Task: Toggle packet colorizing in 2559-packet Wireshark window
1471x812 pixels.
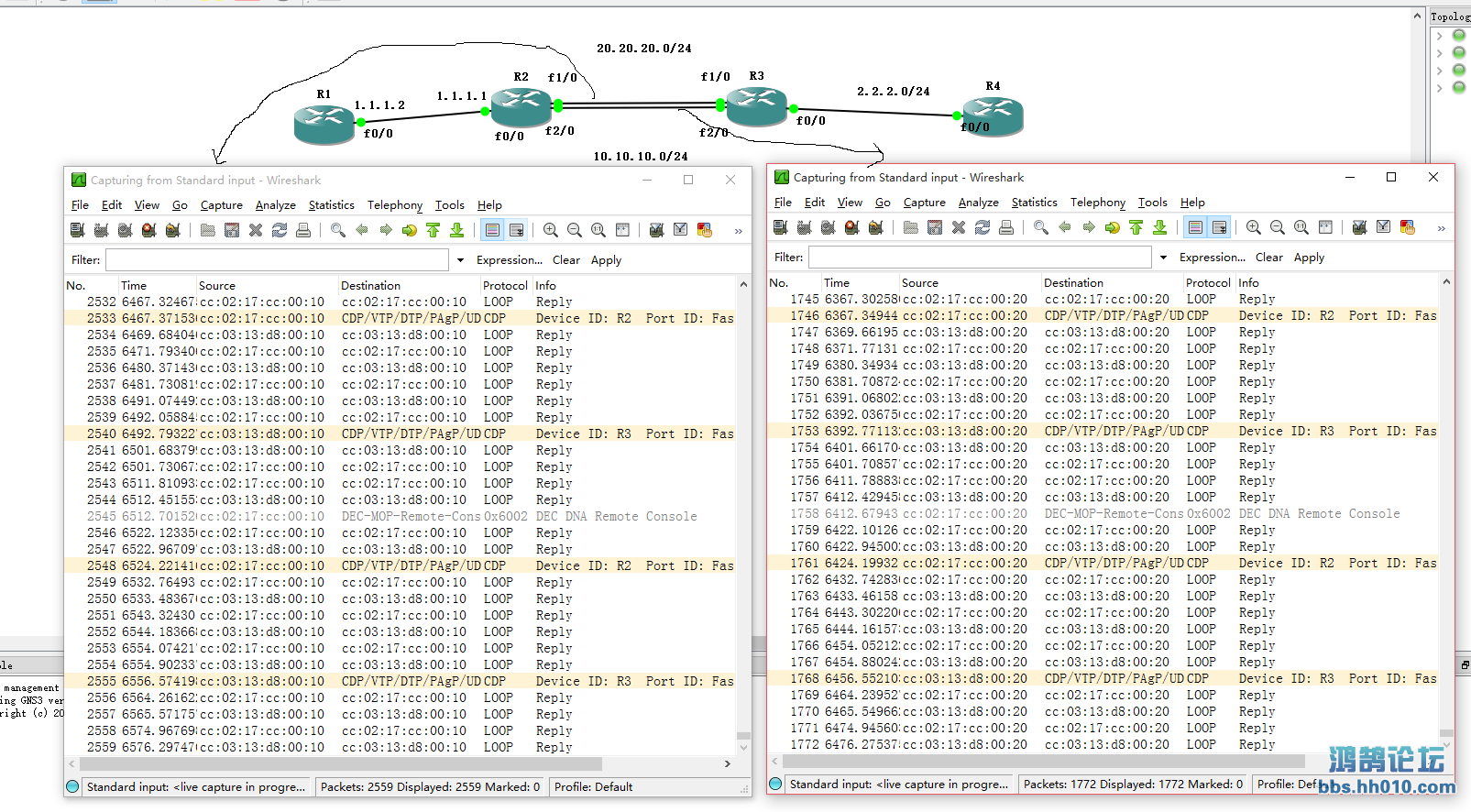Action: pyautogui.click(x=493, y=230)
